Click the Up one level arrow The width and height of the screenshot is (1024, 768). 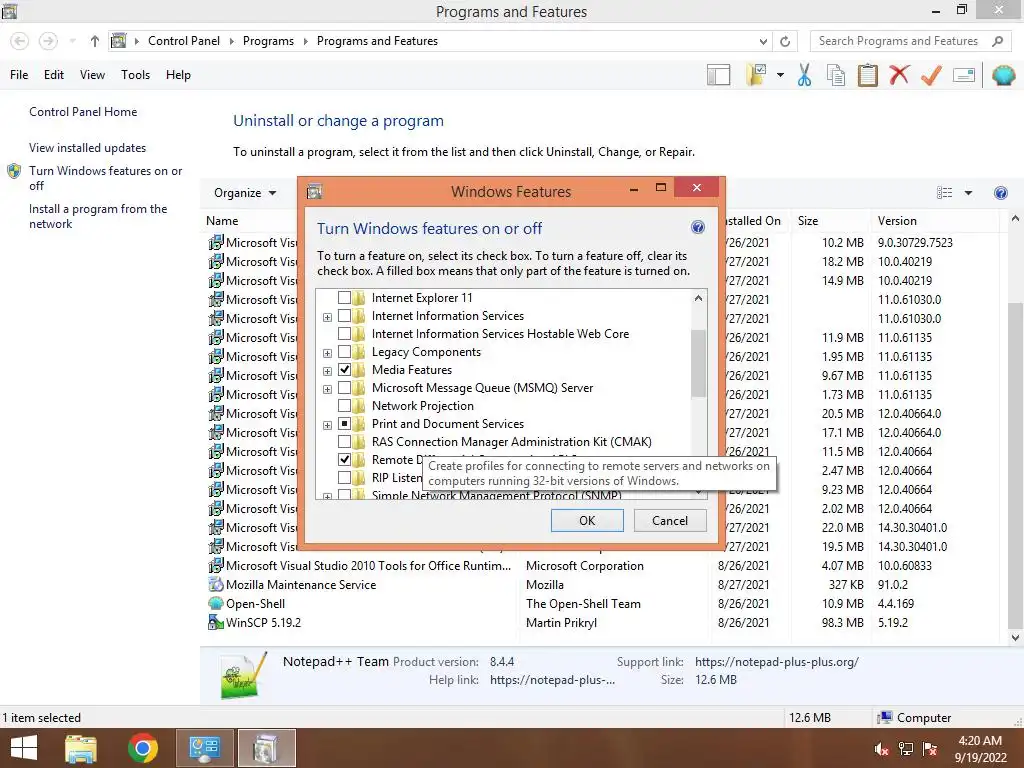(95, 41)
